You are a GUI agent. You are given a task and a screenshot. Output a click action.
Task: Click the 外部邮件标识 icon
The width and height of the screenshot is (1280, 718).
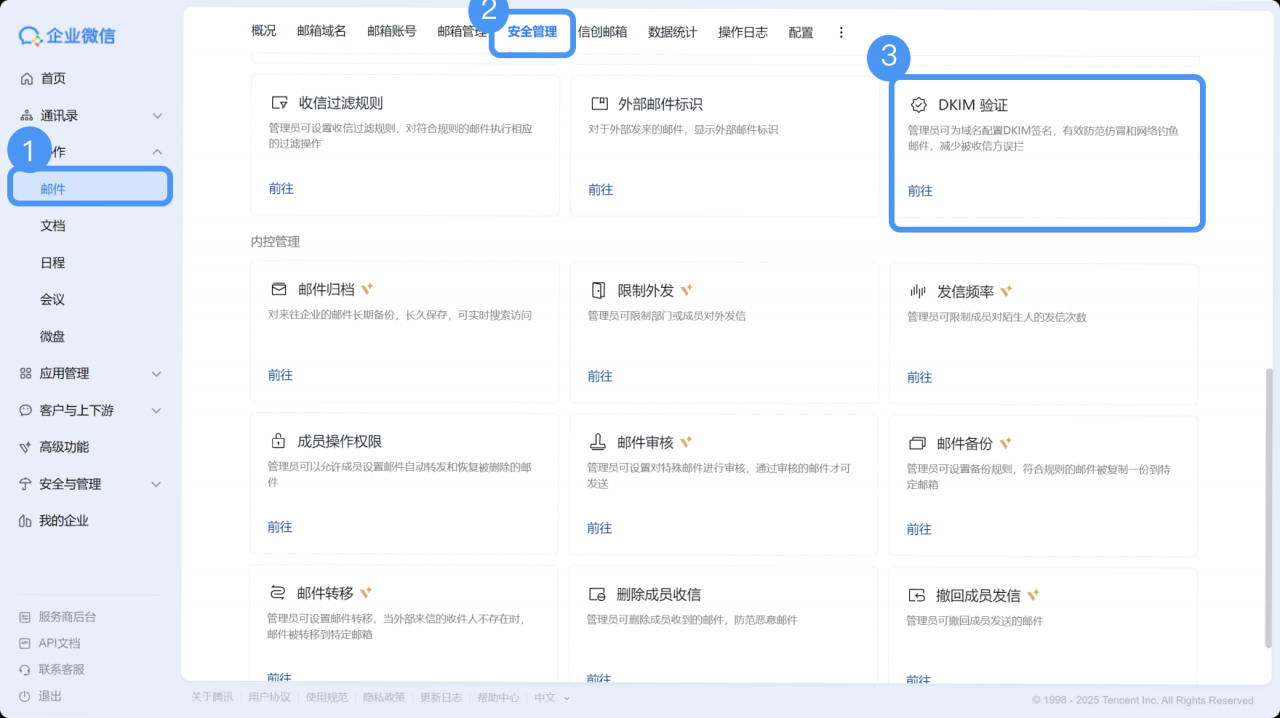(x=599, y=103)
